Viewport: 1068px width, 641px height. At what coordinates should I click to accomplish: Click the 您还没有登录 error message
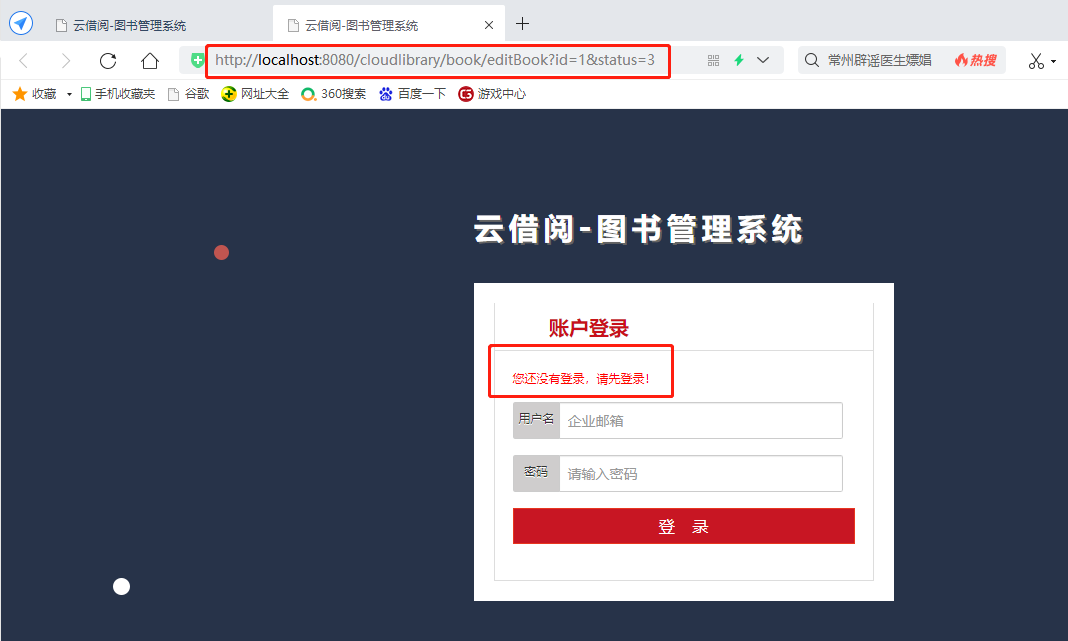pos(581,379)
